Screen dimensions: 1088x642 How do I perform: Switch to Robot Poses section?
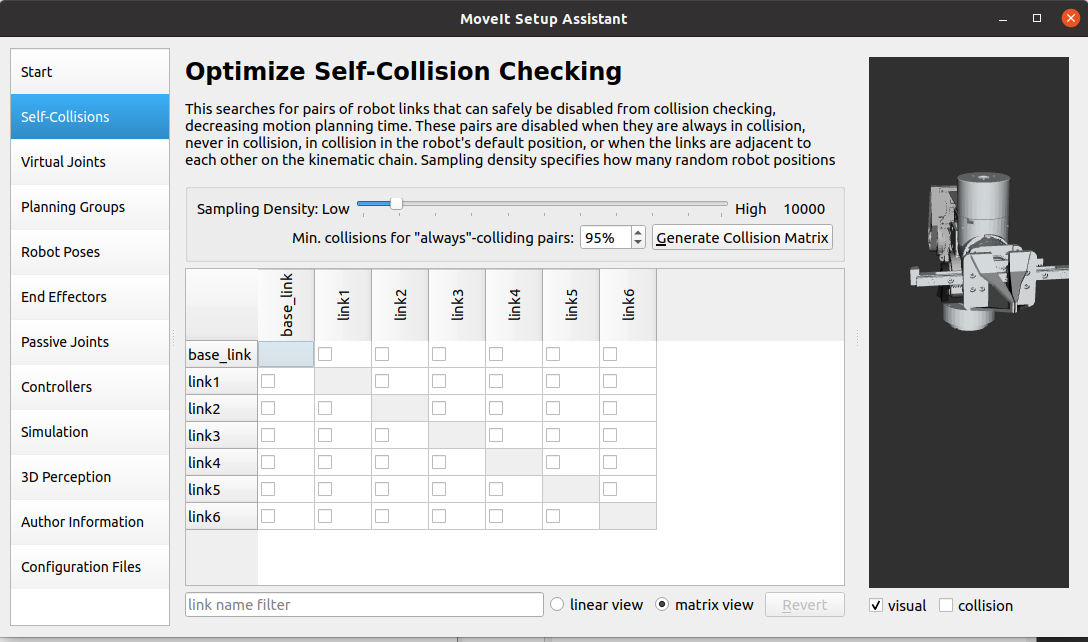tap(90, 252)
